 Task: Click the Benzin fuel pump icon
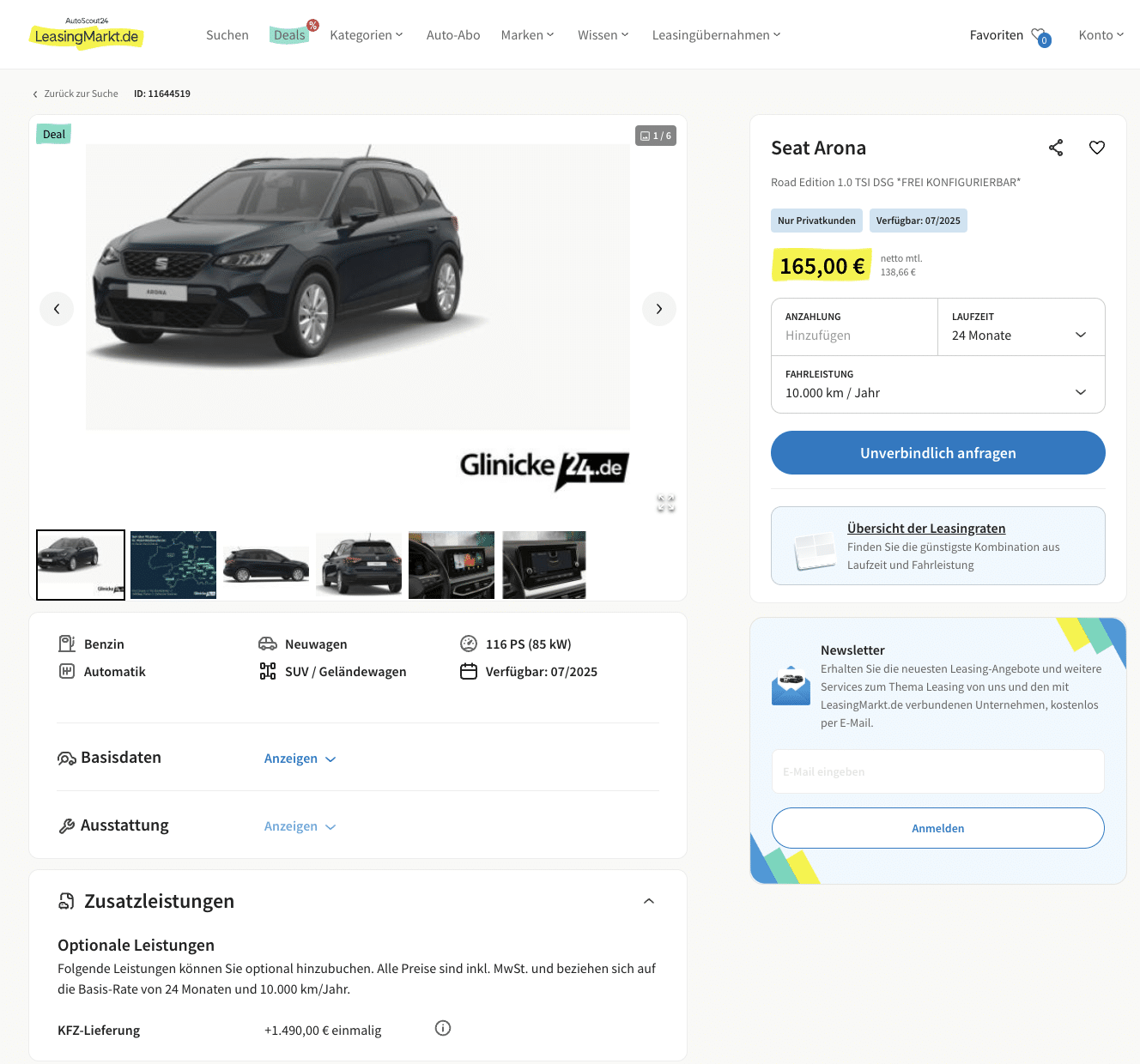click(x=67, y=644)
